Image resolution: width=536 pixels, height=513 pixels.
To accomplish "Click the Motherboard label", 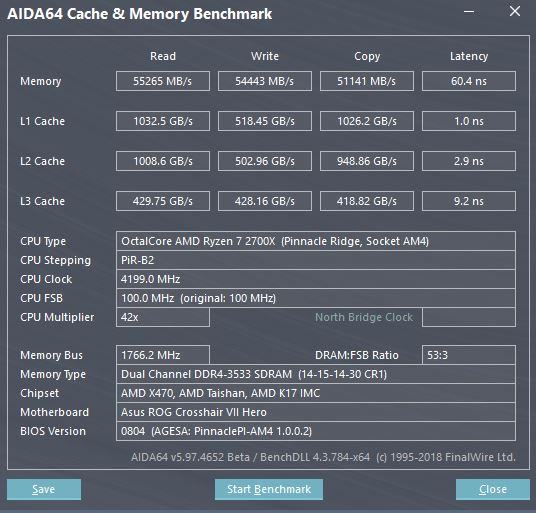I will [x=55, y=412].
